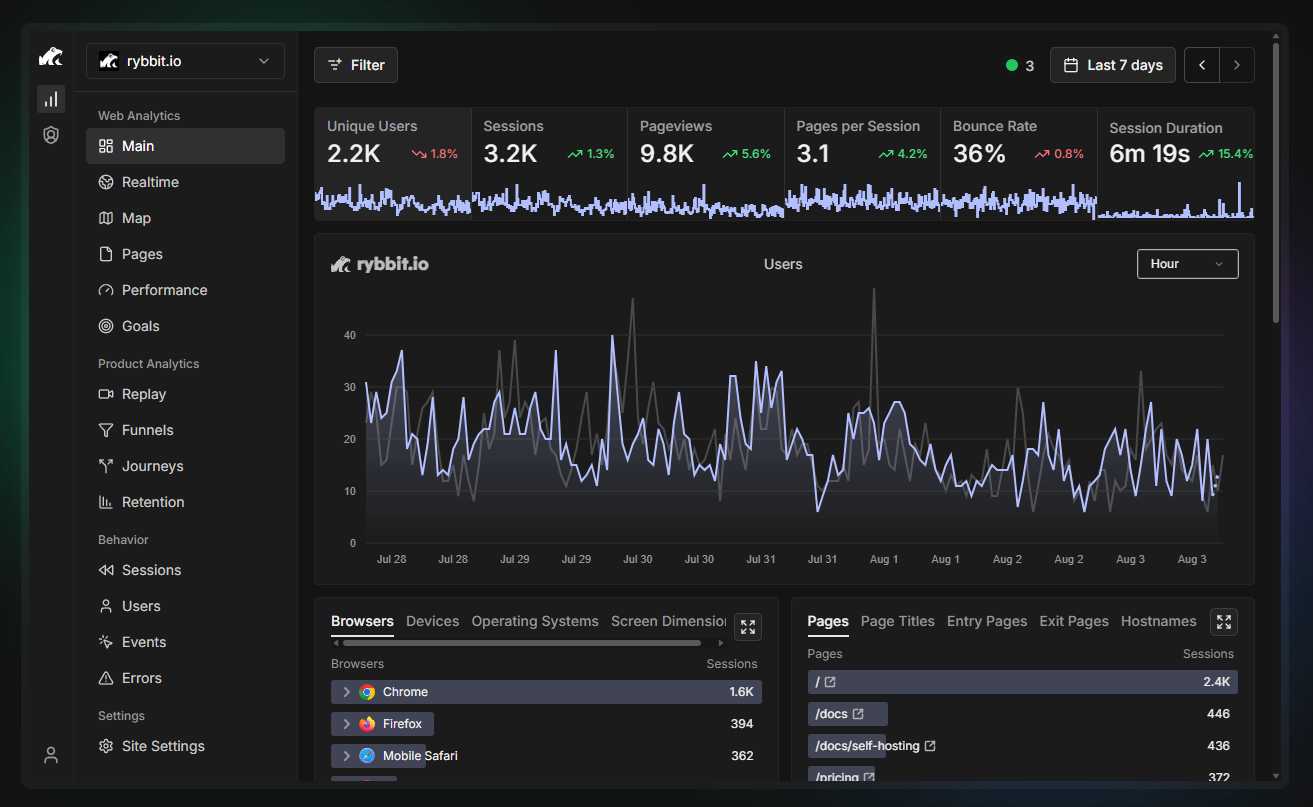Click the Filter button
The height and width of the screenshot is (807, 1313).
point(356,65)
